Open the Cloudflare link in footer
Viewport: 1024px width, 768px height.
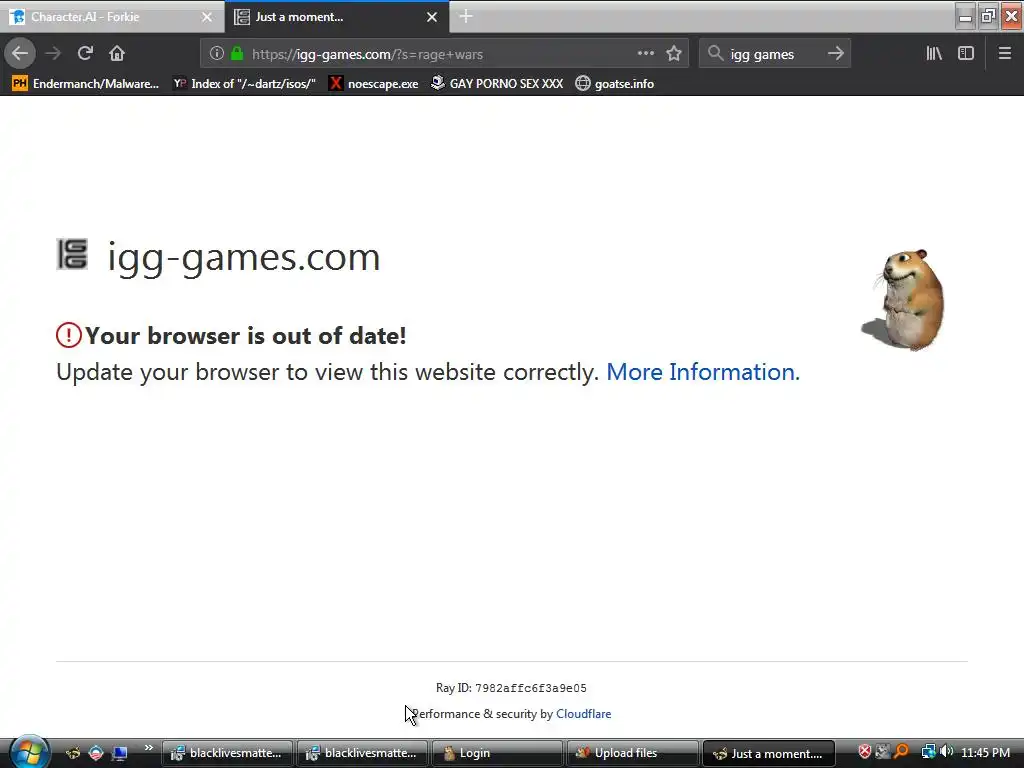pyautogui.click(x=583, y=714)
